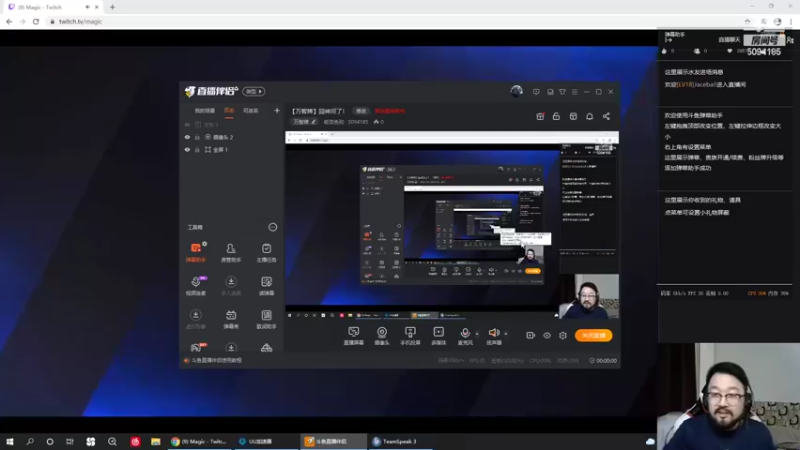Open the 虚拟形象 tool
800x450 pixels.
[196, 319]
